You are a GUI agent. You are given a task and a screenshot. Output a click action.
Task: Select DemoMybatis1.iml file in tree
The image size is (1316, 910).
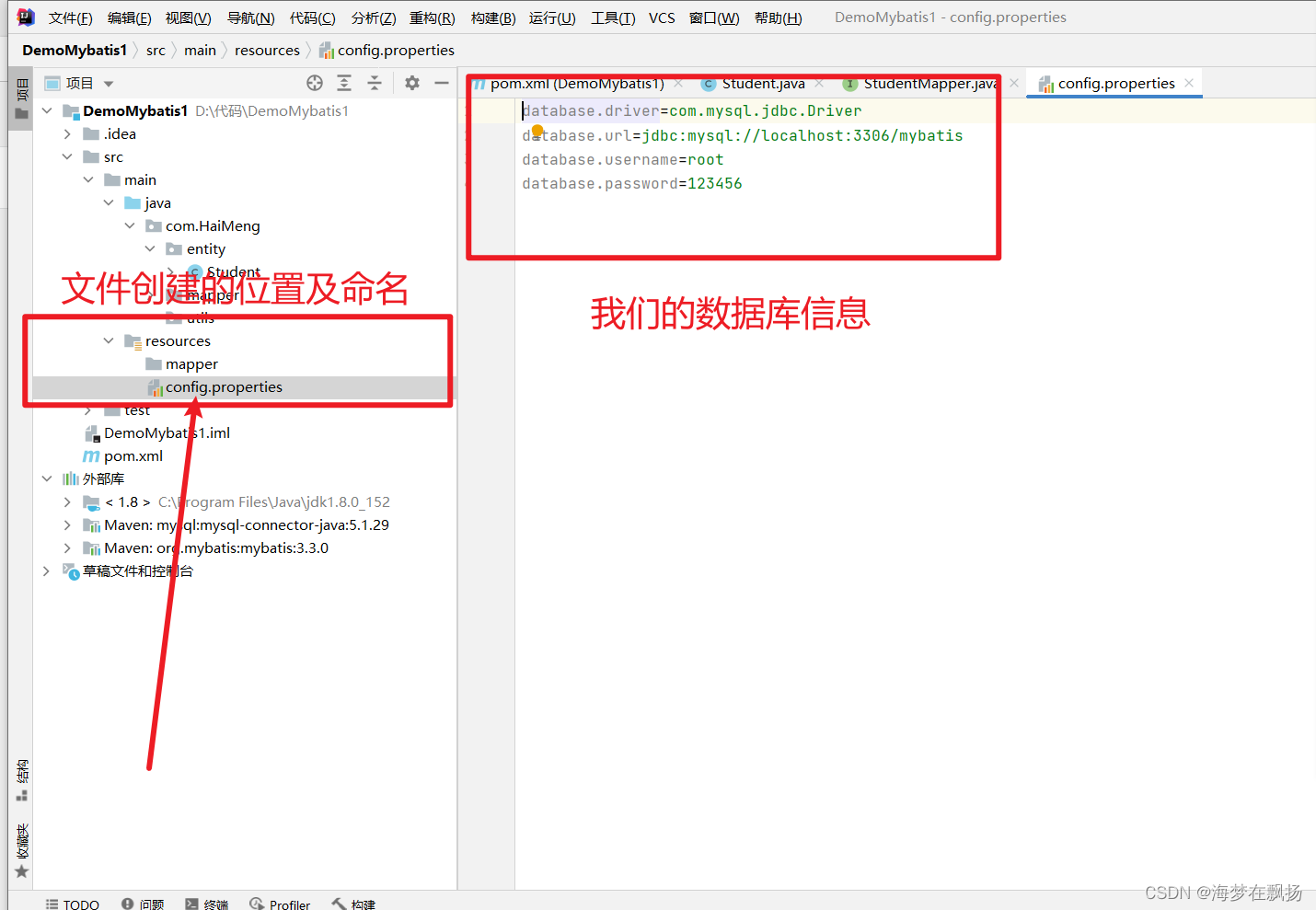(156, 432)
